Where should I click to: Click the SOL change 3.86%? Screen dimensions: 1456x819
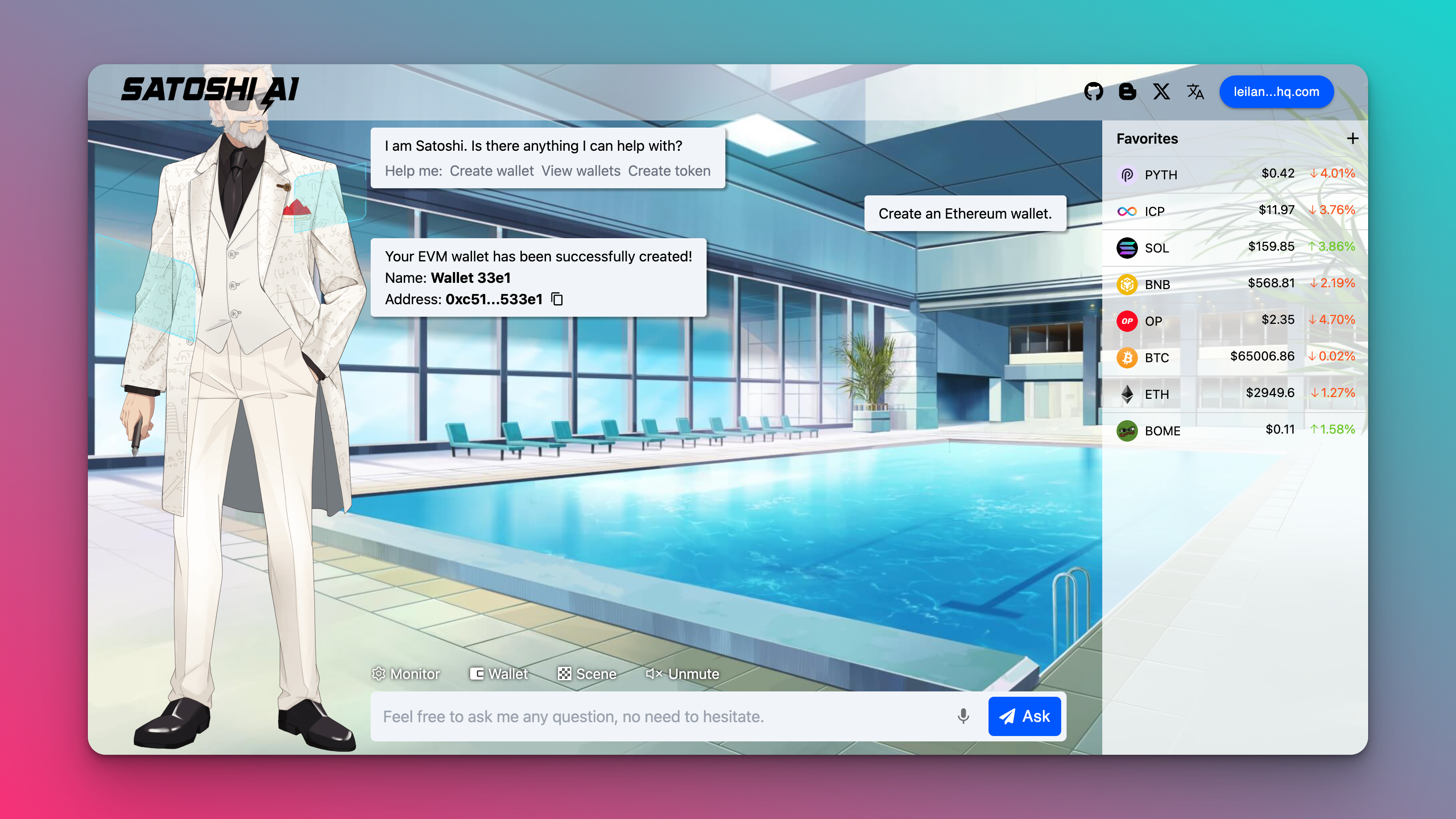(1331, 246)
